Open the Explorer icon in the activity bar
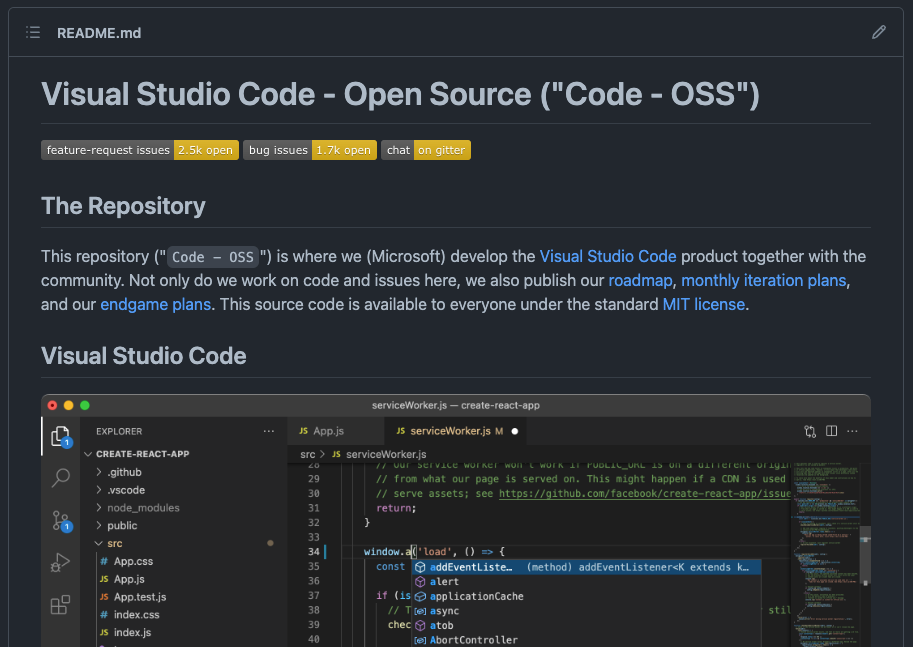The image size is (913, 647). coord(60,435)
